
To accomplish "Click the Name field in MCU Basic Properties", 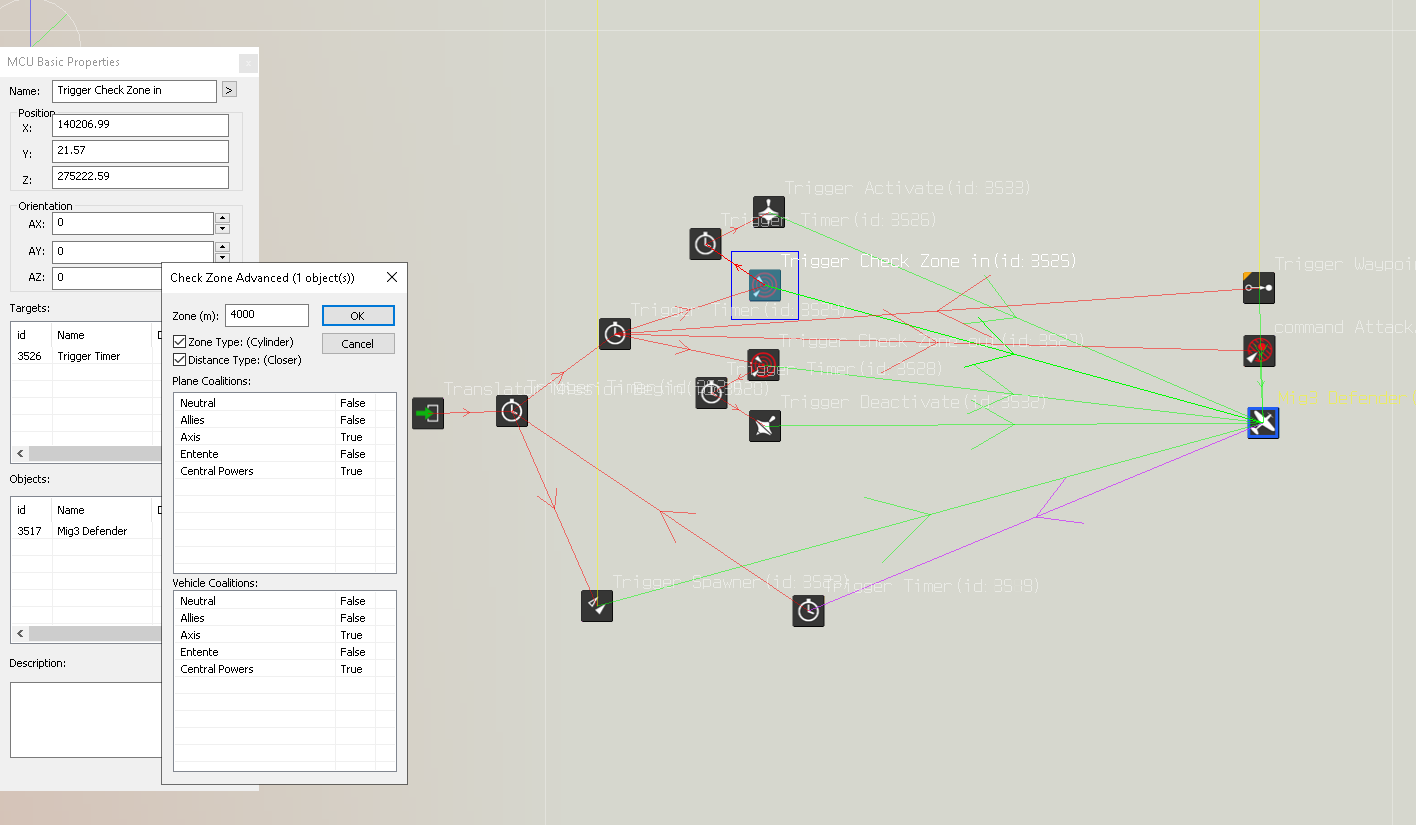I will click(x=135, y=91).
